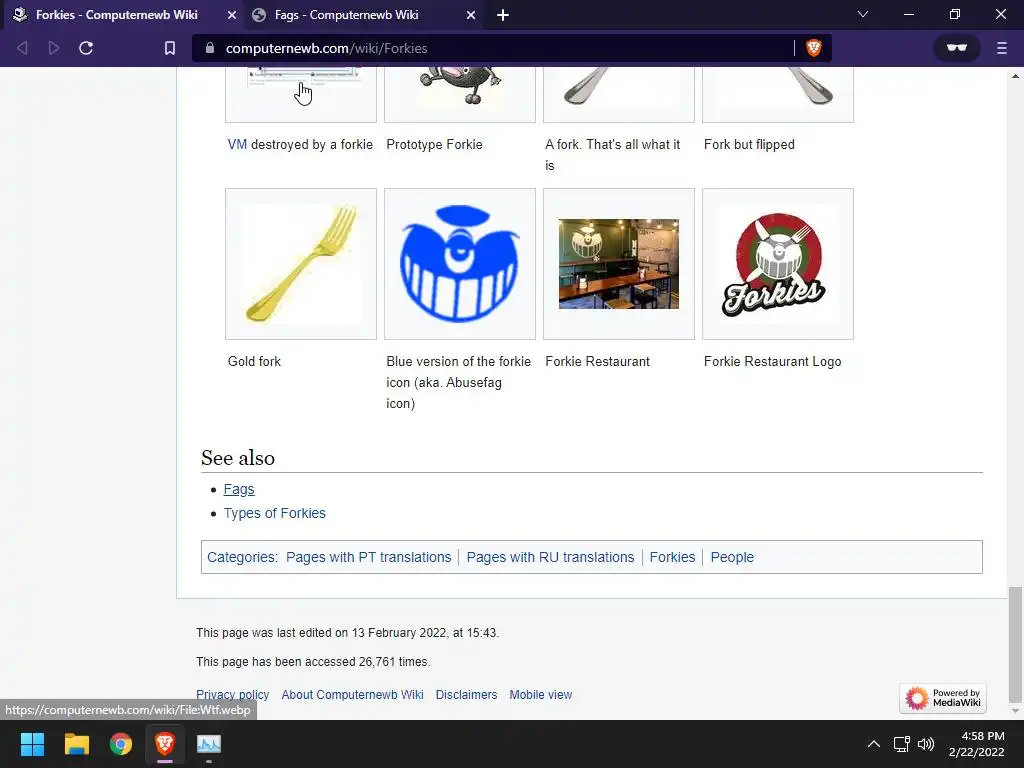Open the Forkies category link
Image resolution: width=1024 pixels, height=768 pixels.
(x=673, y=557)
